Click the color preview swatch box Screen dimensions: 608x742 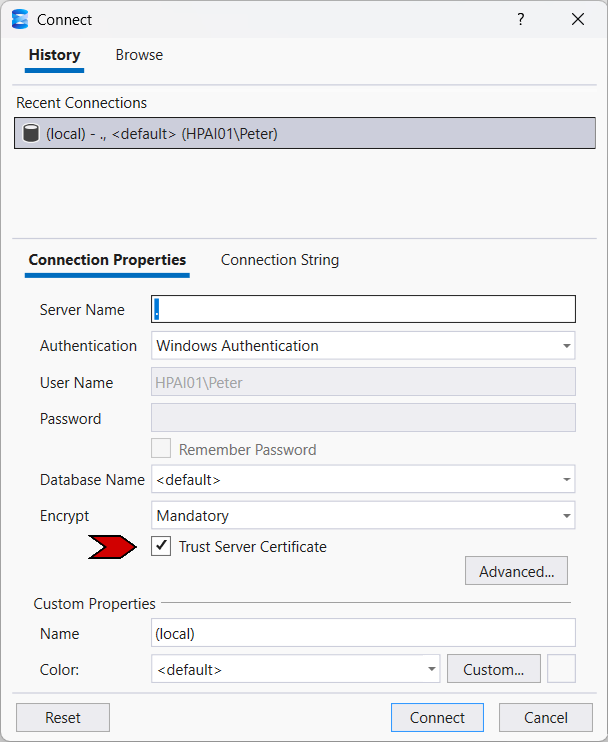(561, 669)
